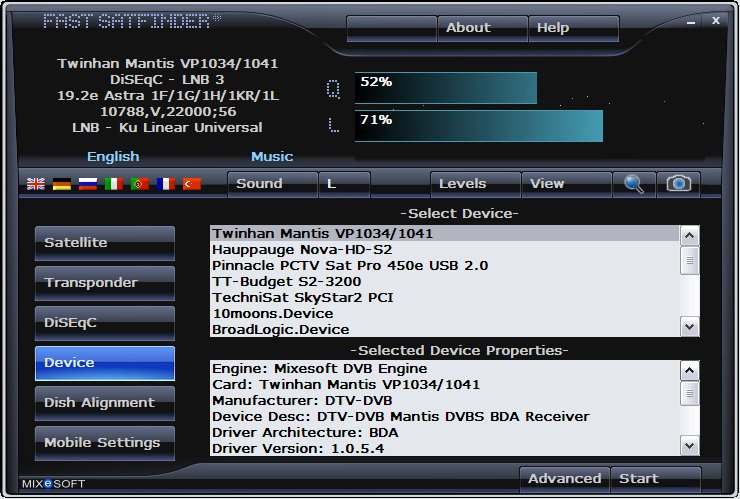Open Mobile Settings section
Viewport: 740px width, 499px height.
105,443
